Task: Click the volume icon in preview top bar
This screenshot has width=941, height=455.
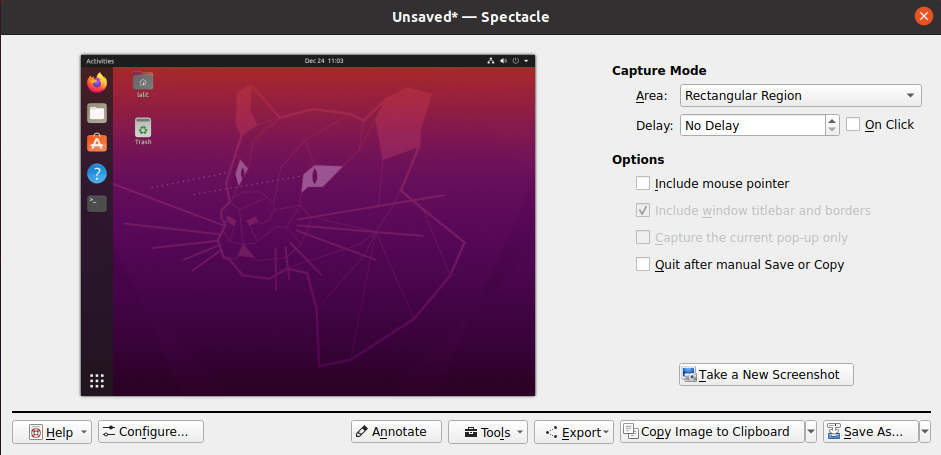Action: (x=504, y=61)
